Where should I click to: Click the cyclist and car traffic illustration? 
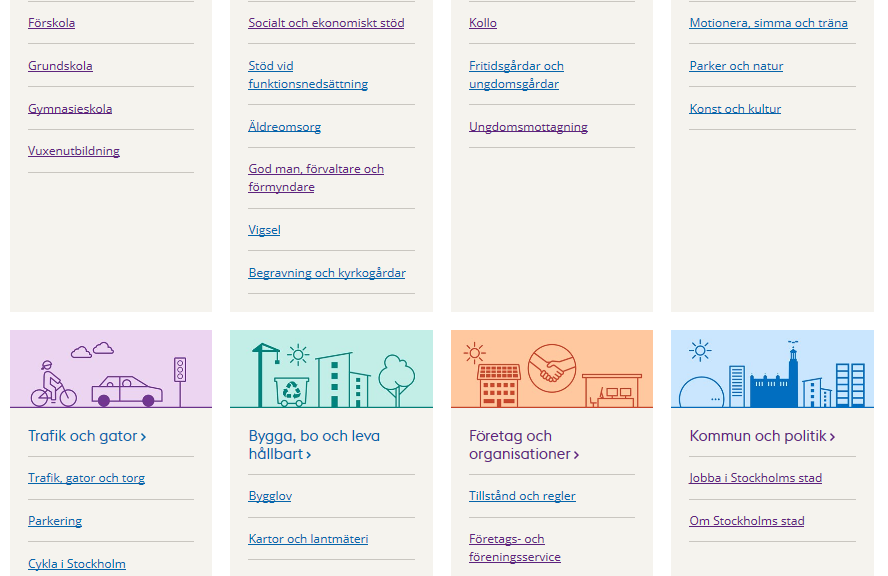coord(111,369)
